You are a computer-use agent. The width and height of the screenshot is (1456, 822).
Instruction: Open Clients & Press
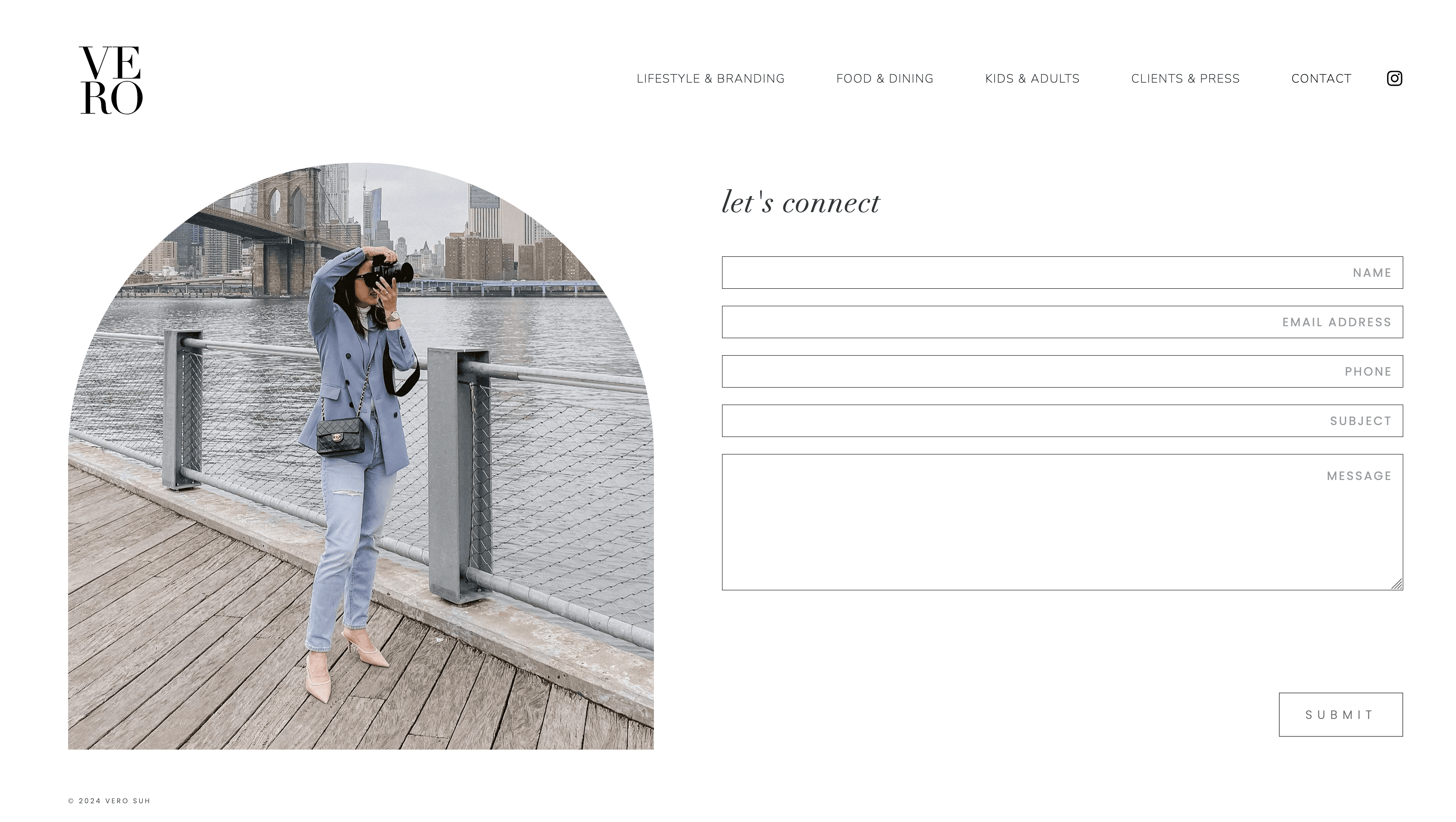pos(1185,79)
